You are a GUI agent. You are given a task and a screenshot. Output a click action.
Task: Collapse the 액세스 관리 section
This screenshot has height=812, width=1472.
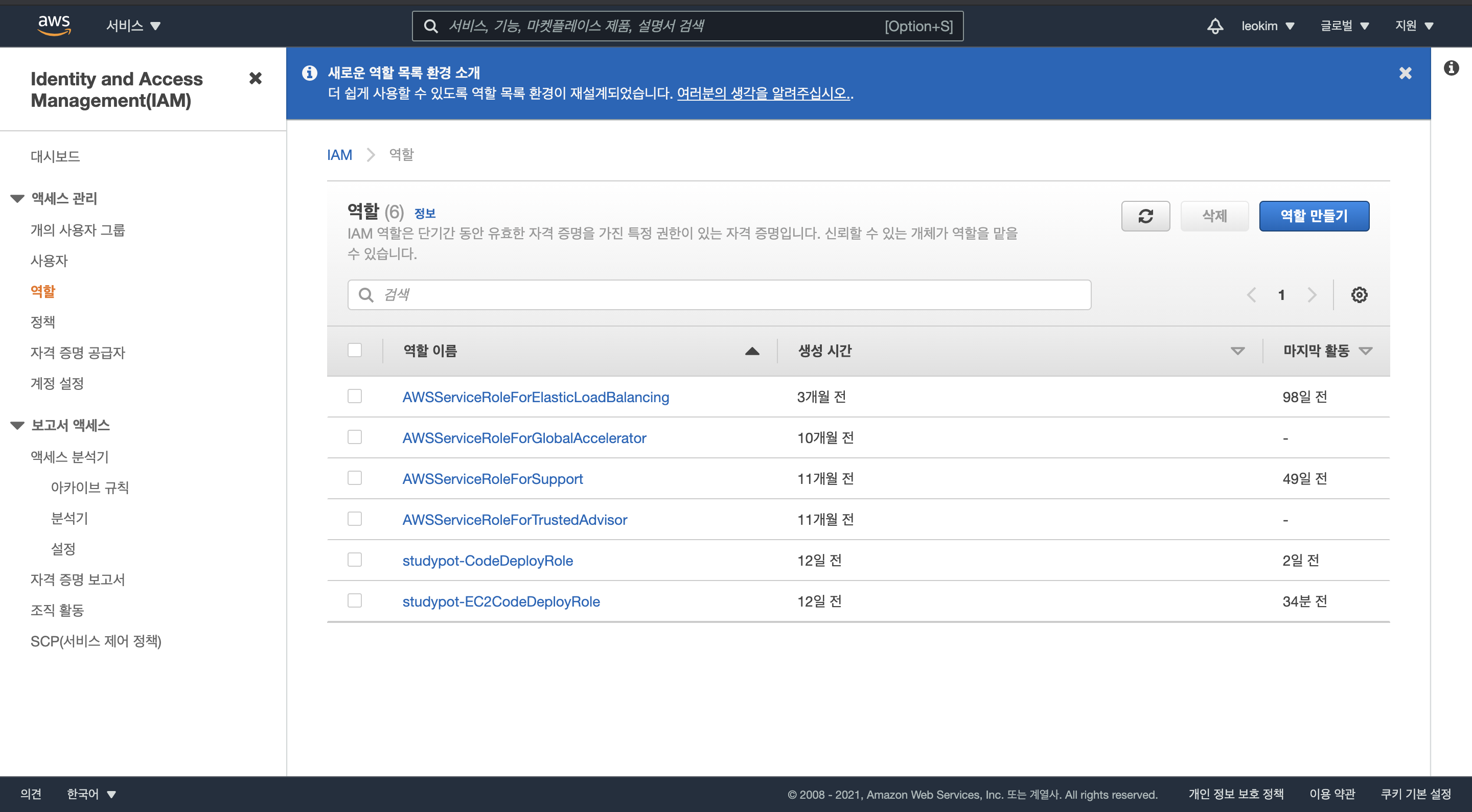click(x=18, y=198)
